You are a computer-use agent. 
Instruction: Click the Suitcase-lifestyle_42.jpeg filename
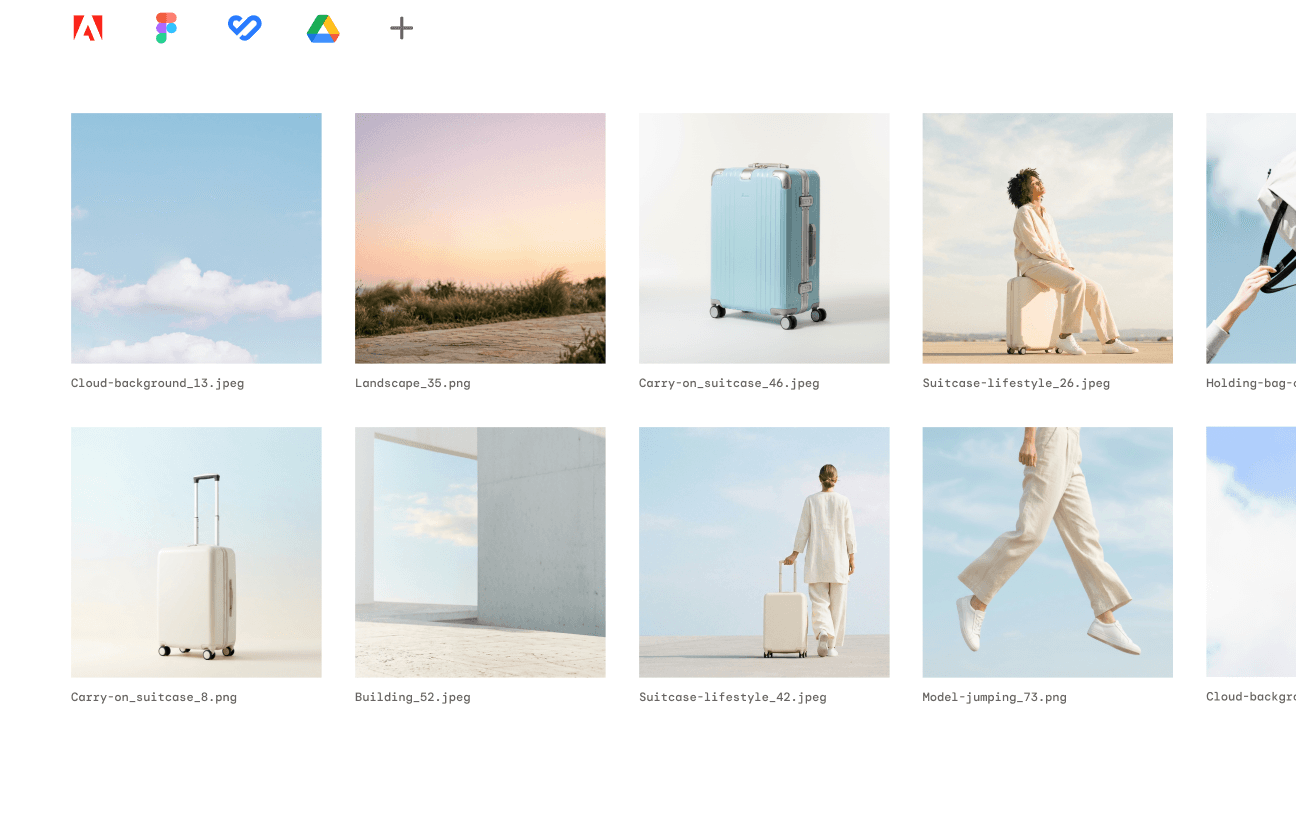coord(733,697)
